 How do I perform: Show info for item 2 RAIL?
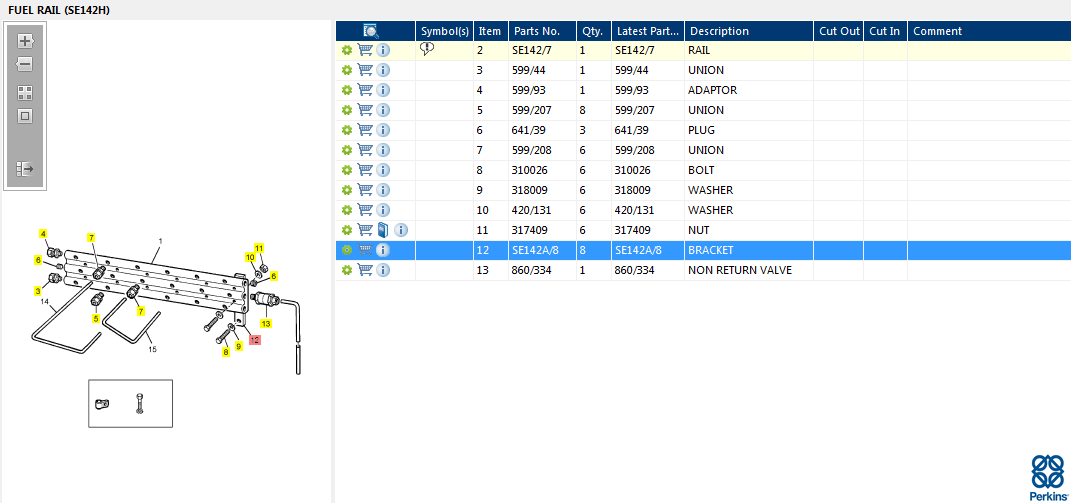coord(383,50)
